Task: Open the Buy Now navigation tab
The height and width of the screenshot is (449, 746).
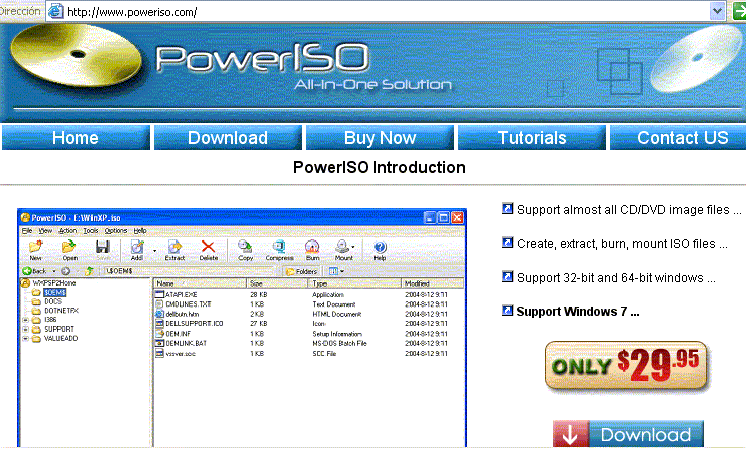Action: click(380, 137)
